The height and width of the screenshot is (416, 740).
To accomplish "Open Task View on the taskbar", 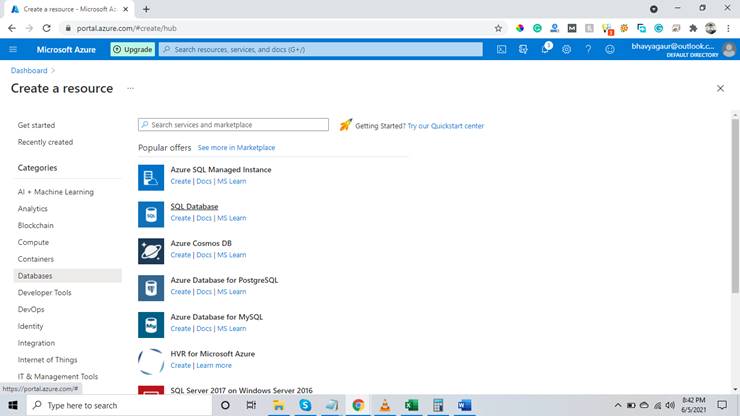I will 251,405.
